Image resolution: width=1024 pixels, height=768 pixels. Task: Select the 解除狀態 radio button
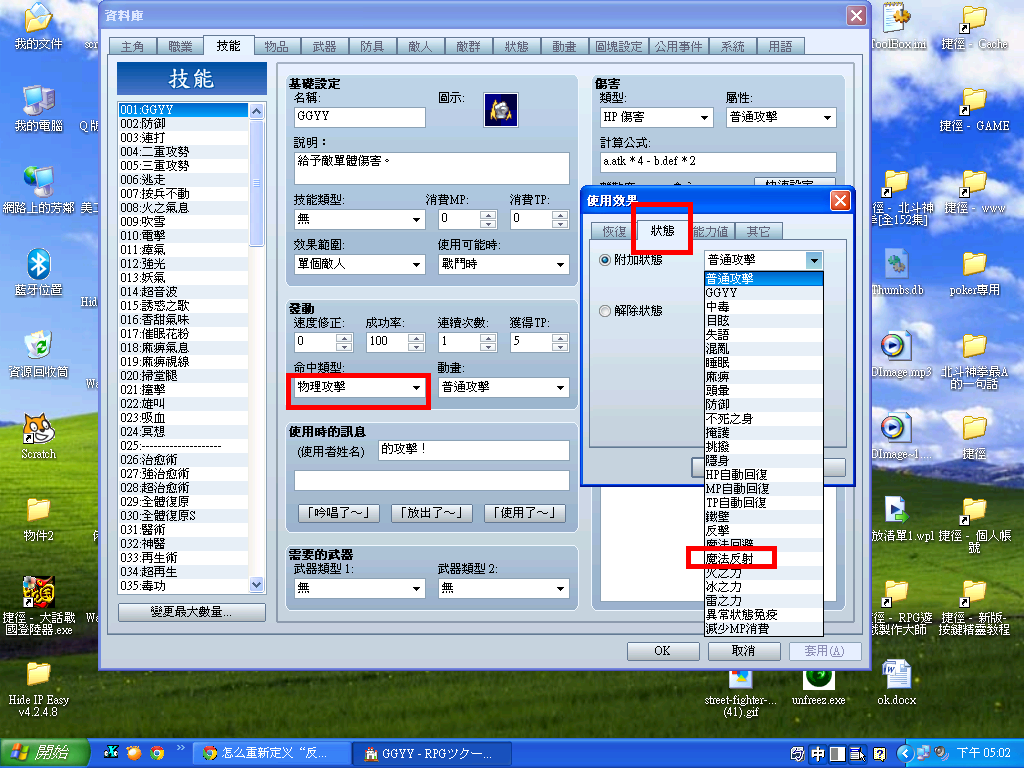point(605,311)
